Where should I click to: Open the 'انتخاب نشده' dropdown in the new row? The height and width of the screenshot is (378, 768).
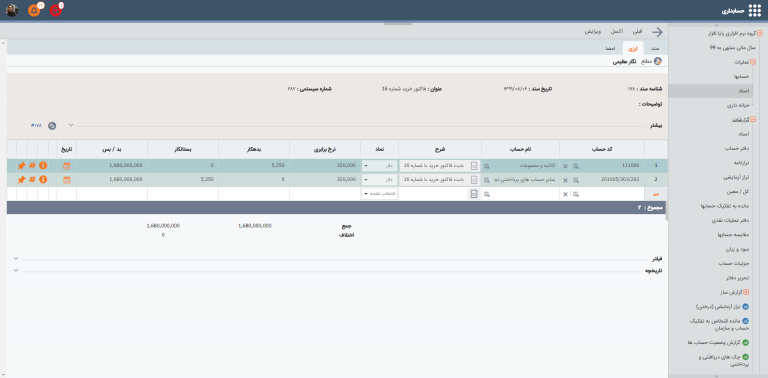380,194
